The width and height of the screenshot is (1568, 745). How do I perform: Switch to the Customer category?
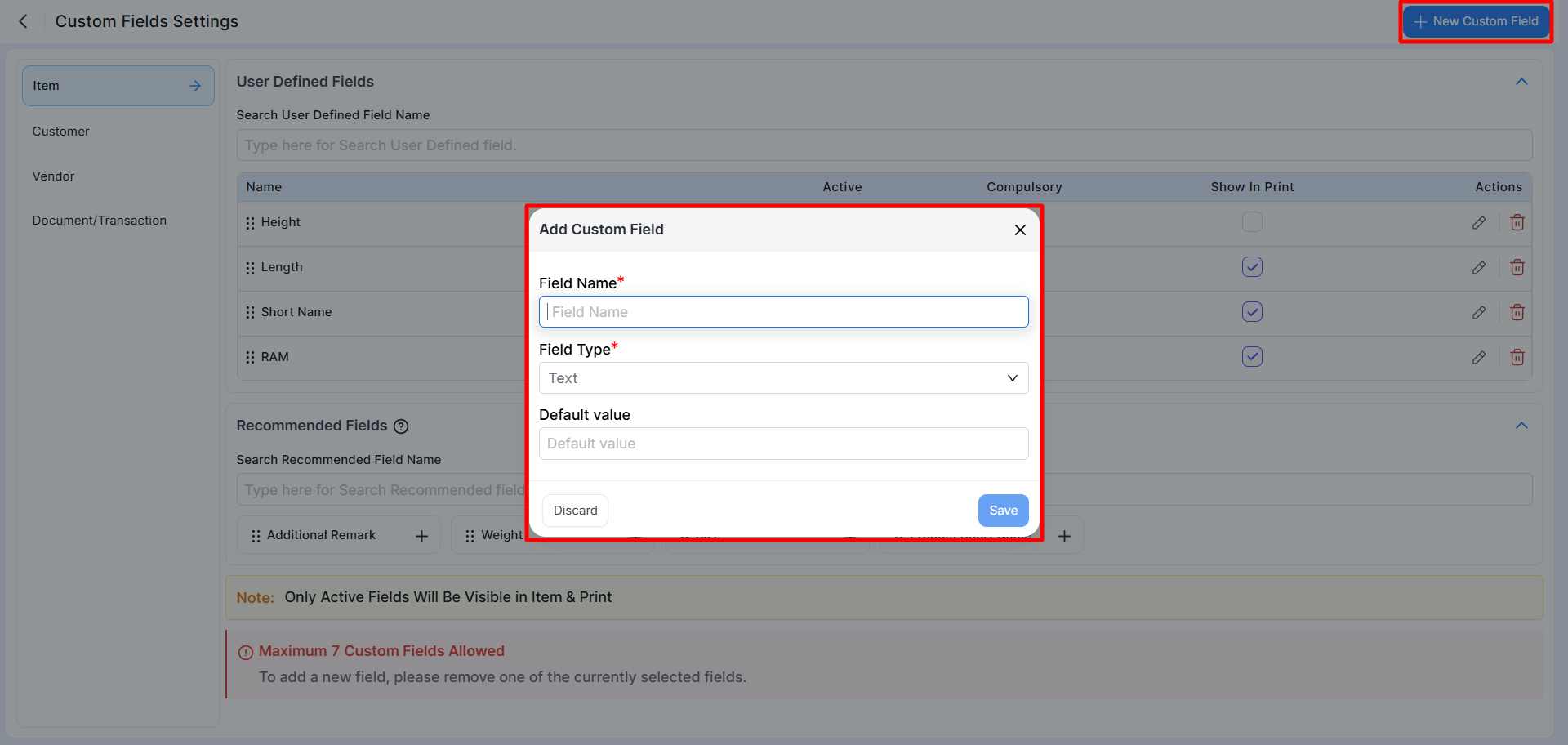pyautogui.click(x=61, y=132)
